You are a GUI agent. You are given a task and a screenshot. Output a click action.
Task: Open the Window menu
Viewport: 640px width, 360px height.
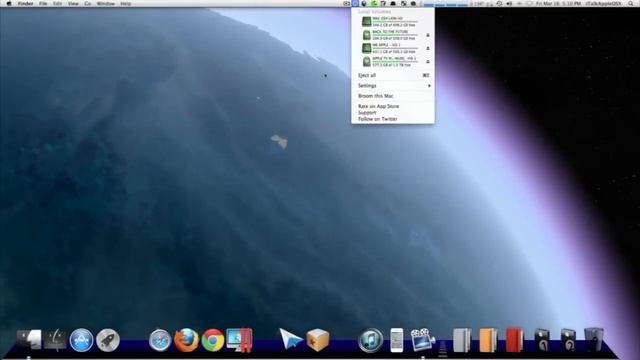tap(106, 3)
